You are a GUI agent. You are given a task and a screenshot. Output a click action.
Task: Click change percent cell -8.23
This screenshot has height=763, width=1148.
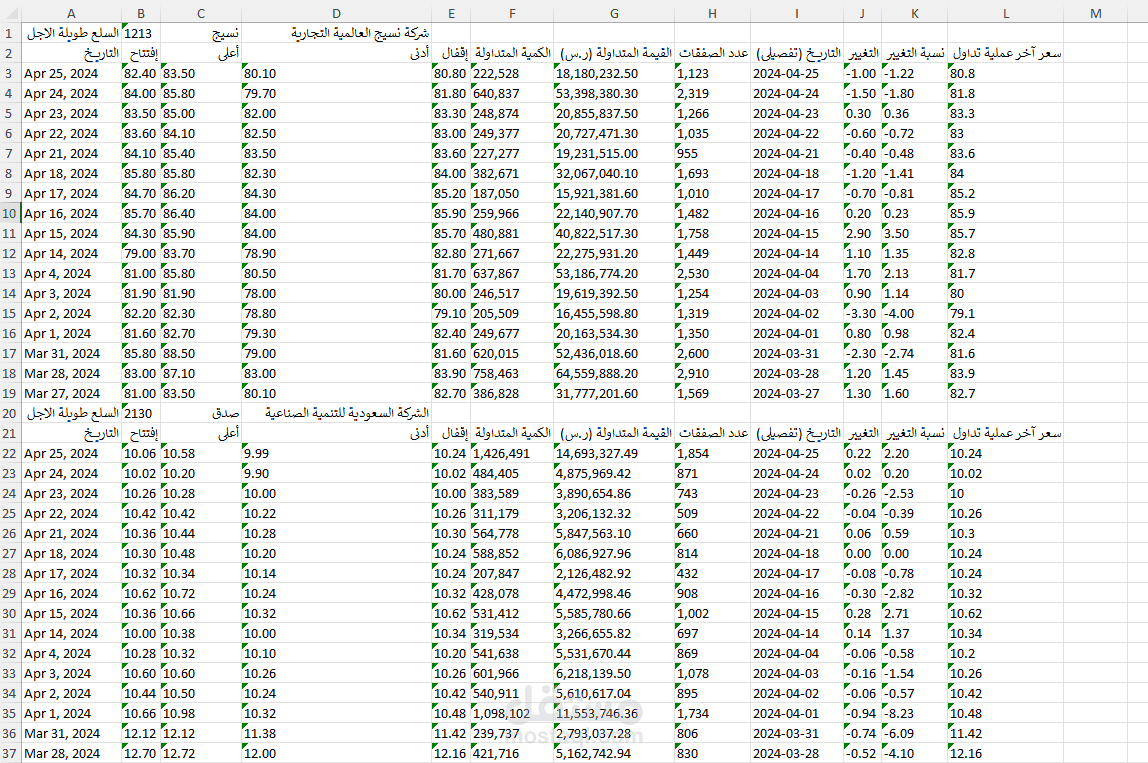[x=914, y=714]
